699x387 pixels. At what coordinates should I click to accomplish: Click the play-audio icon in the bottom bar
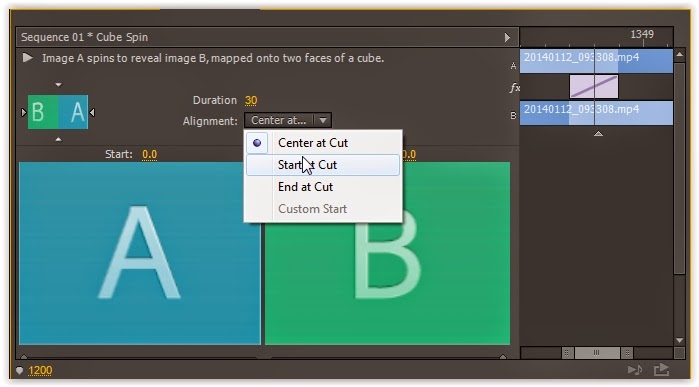tap(635, 370)
